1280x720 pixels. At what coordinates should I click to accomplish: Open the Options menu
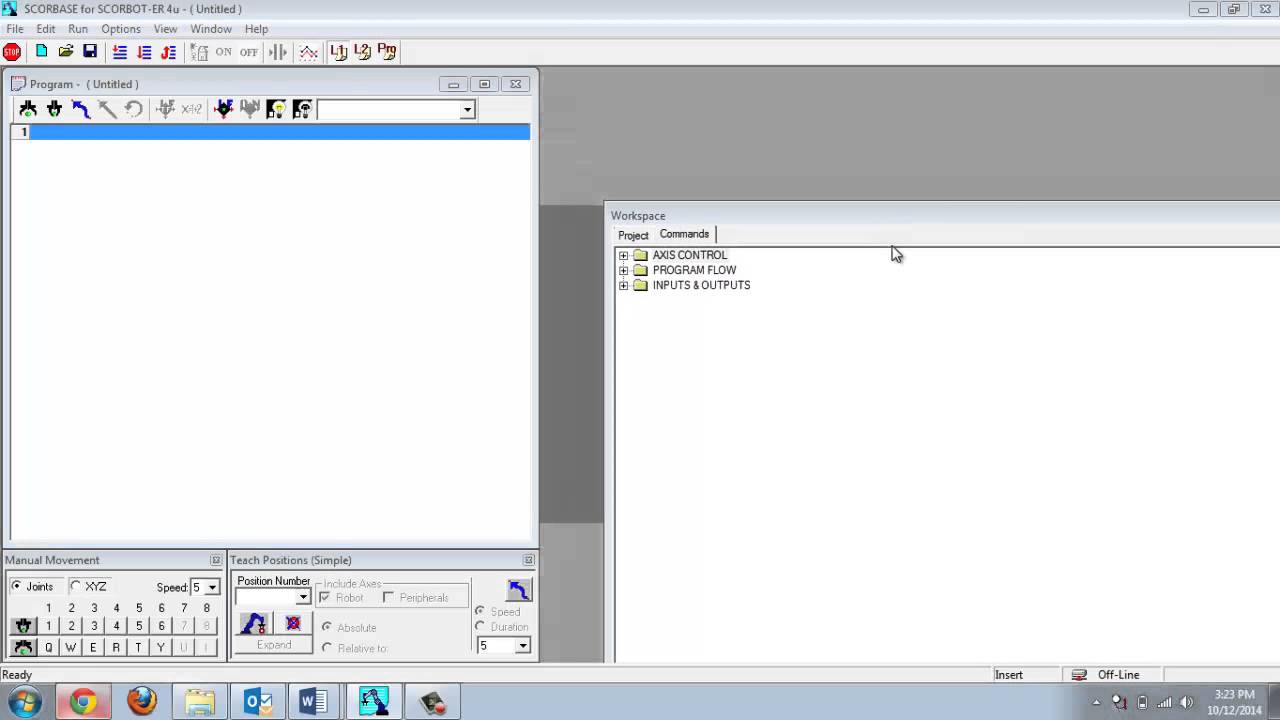coord(121,29)
